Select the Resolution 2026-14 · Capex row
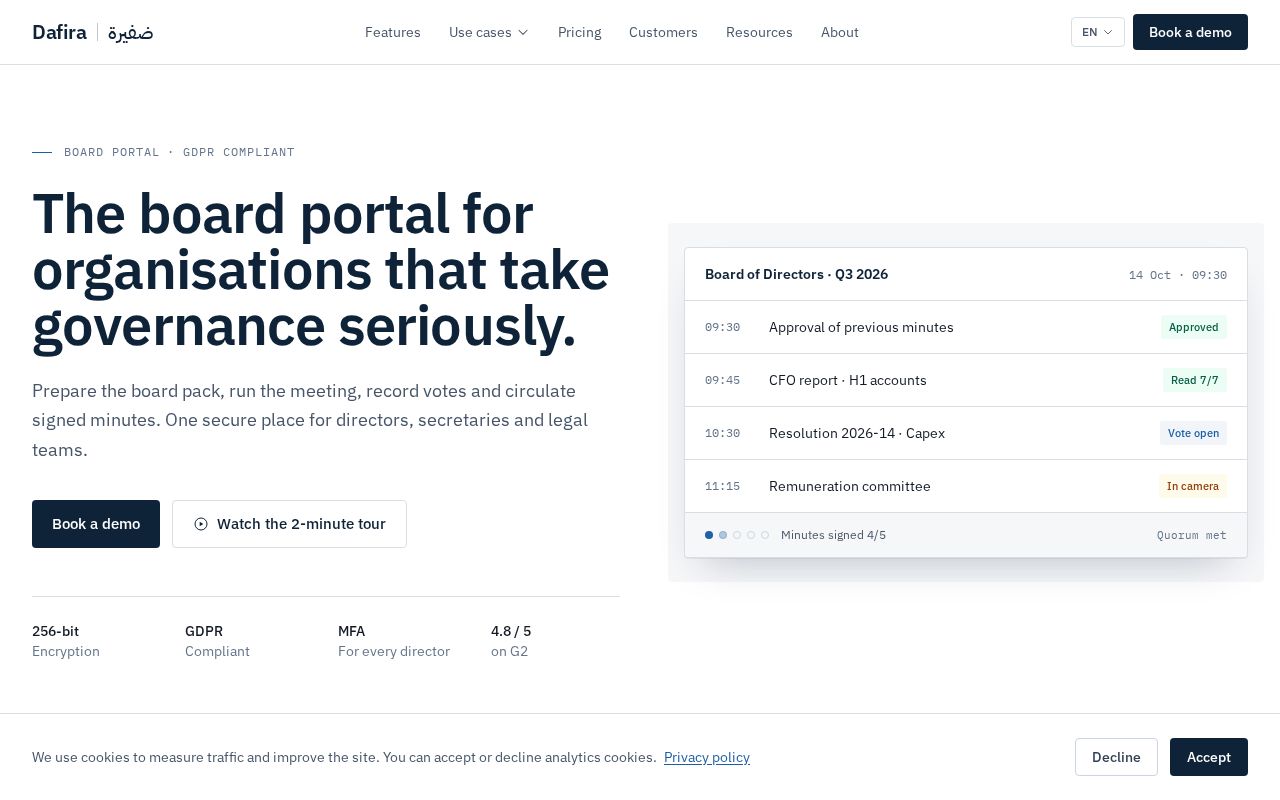Viewport: 1280px width, 800px height. pos(966,433)
